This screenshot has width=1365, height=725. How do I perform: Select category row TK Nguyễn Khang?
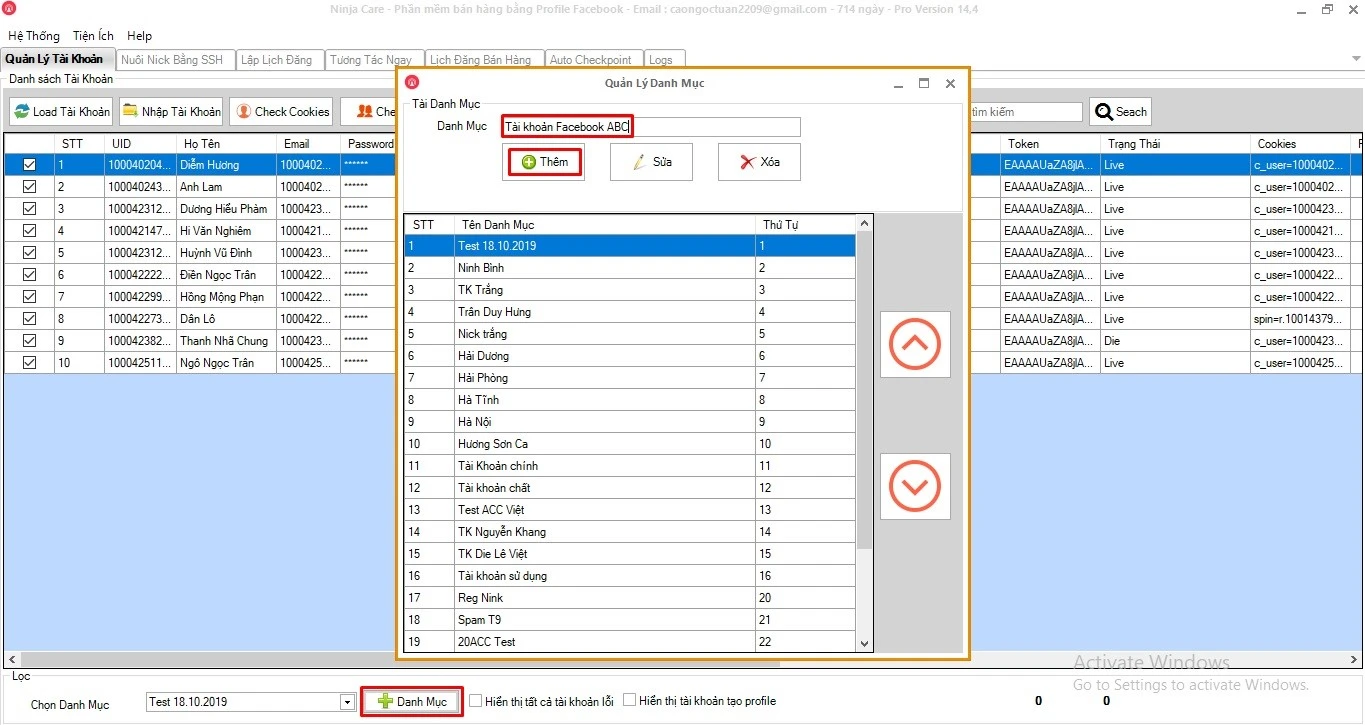tap(630, 532)
